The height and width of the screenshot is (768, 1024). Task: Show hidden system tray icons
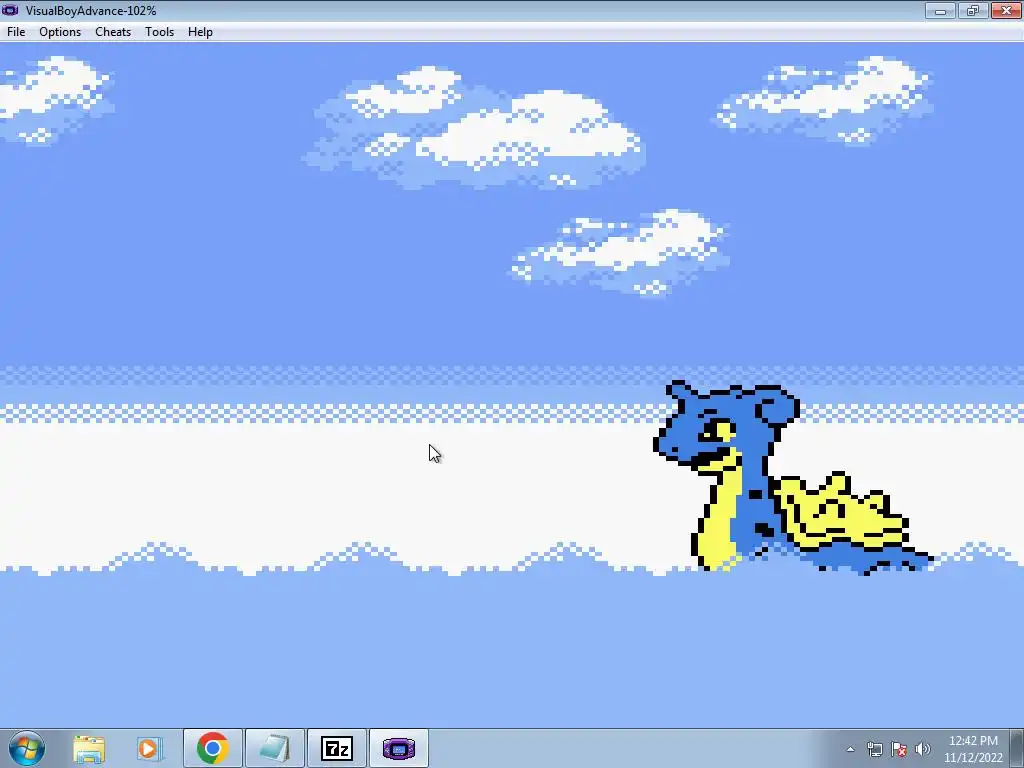tap(850, 749)
